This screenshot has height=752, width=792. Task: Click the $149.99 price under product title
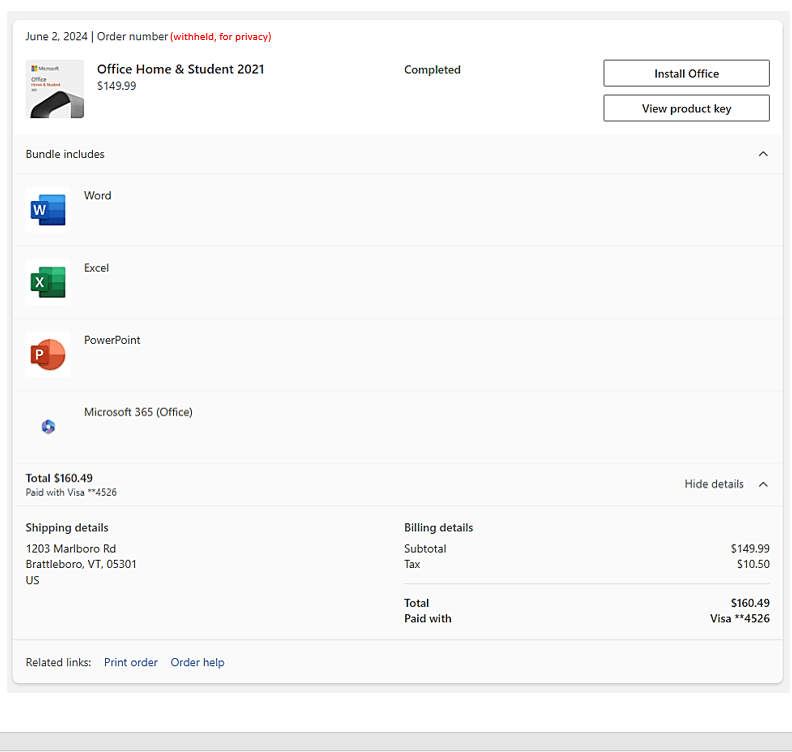(117, 86)
